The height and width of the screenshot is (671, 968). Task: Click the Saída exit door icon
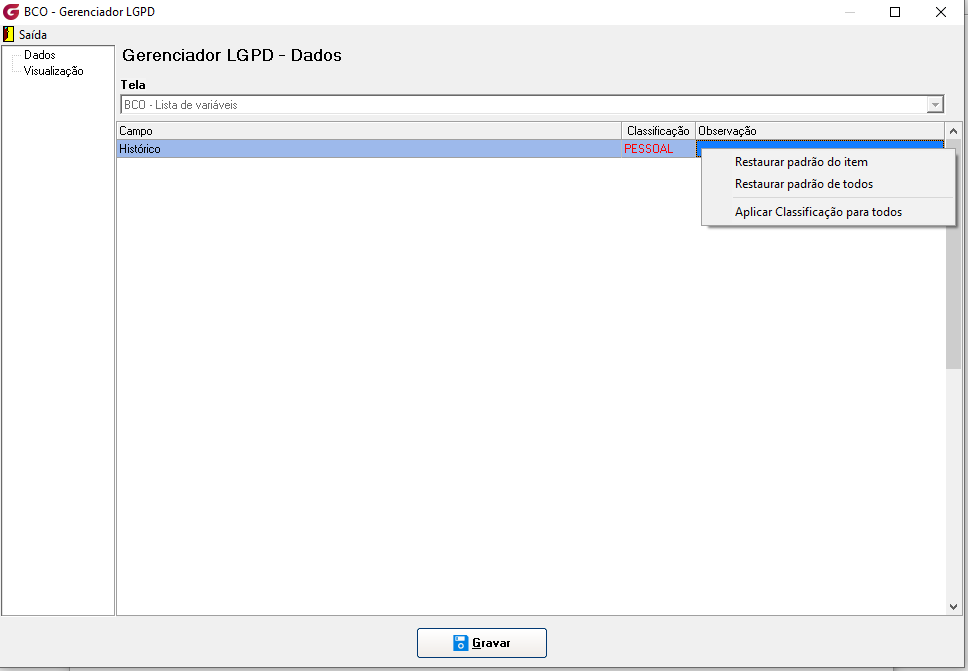point(9,35)
